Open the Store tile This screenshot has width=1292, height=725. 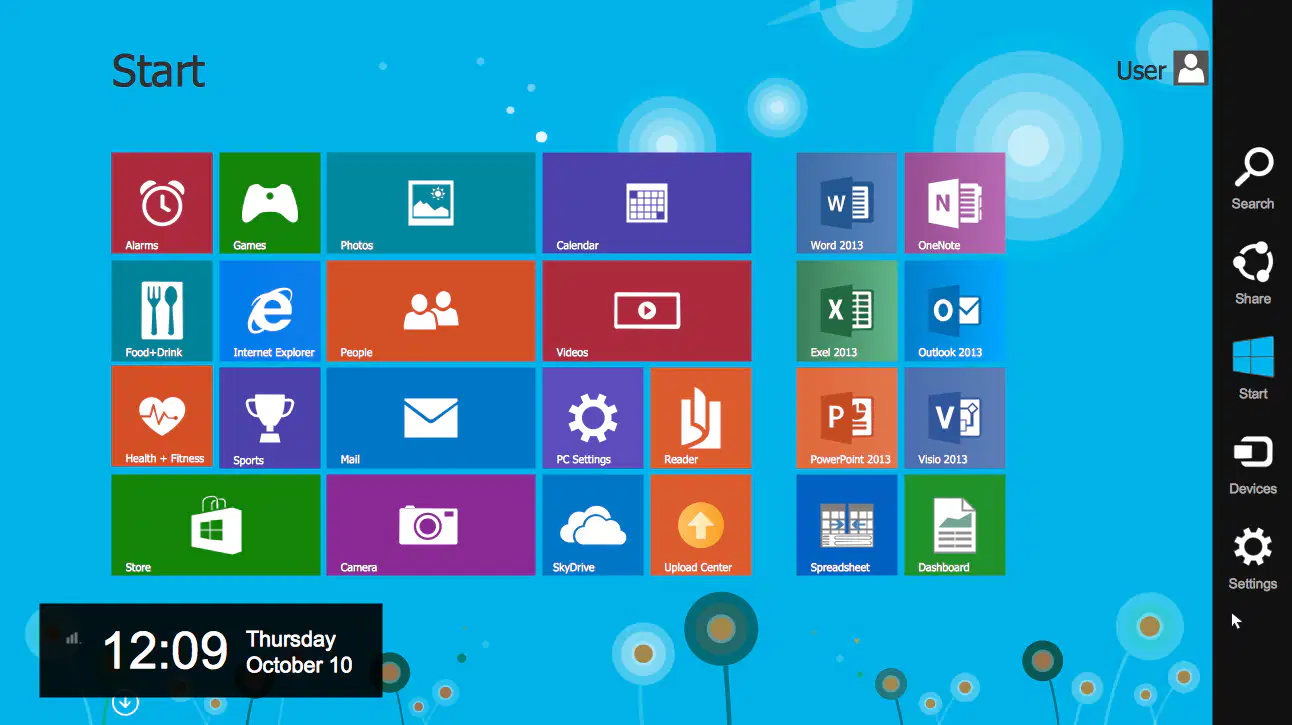coord(216,525)
